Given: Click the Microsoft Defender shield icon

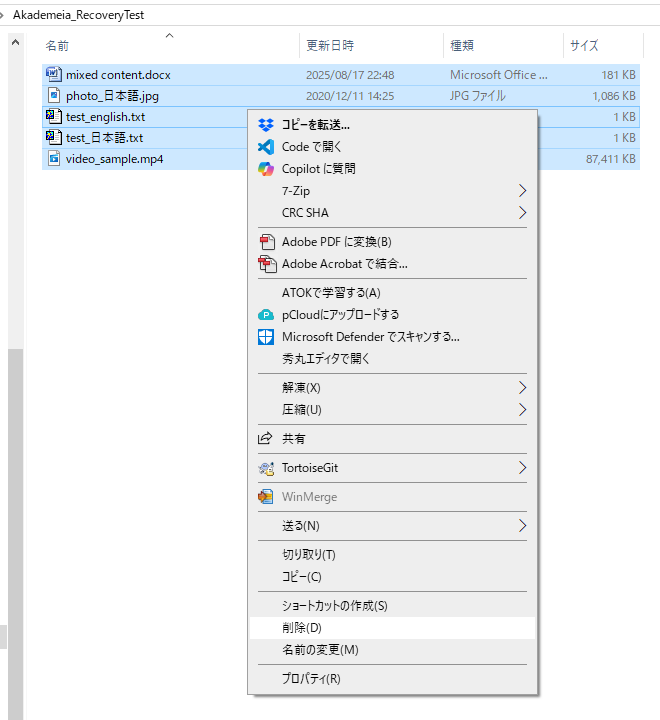Looking at the screenshot, I should [266, 337].
